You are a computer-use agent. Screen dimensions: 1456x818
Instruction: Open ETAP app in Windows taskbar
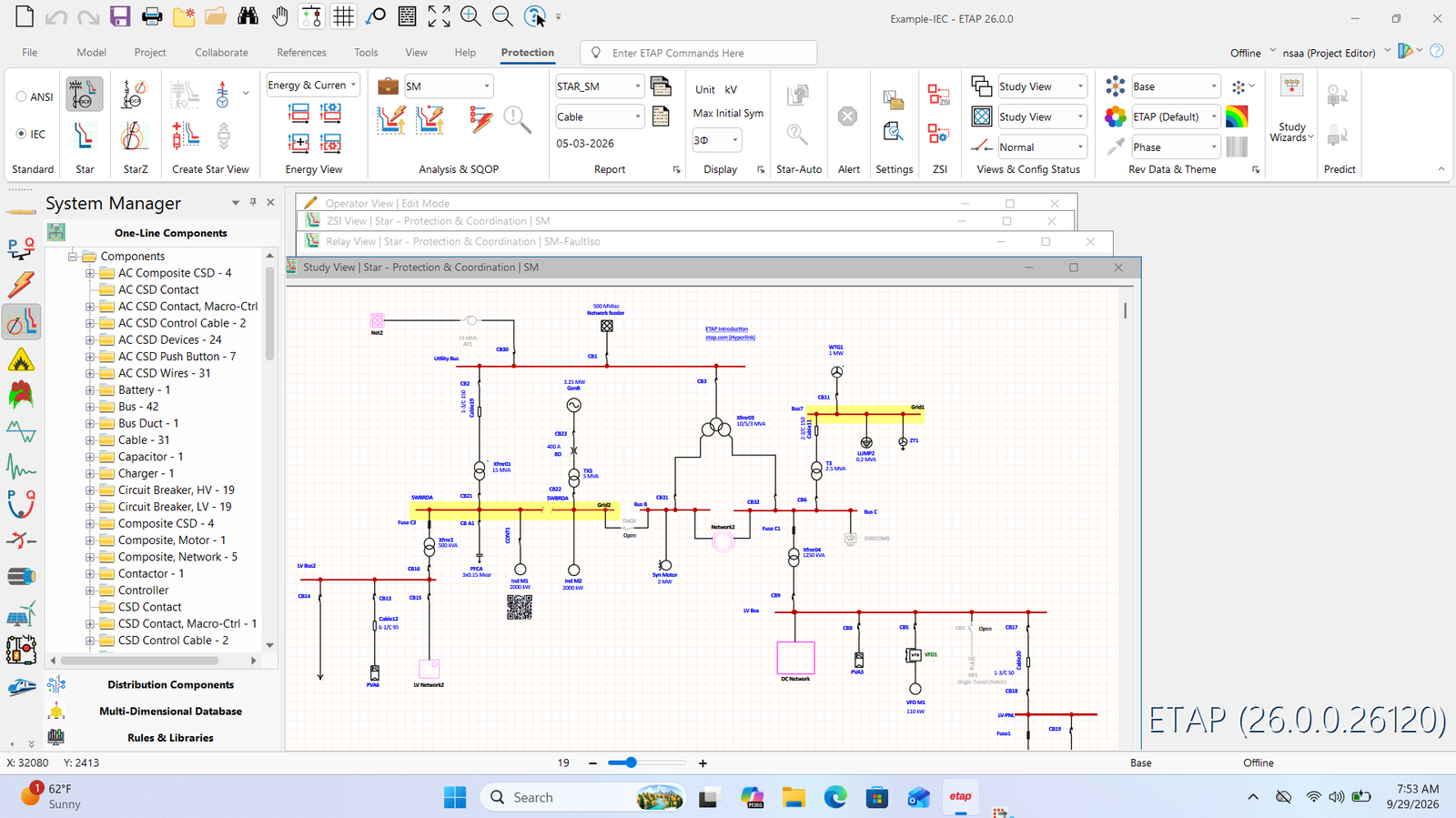(x=960, y=797)
